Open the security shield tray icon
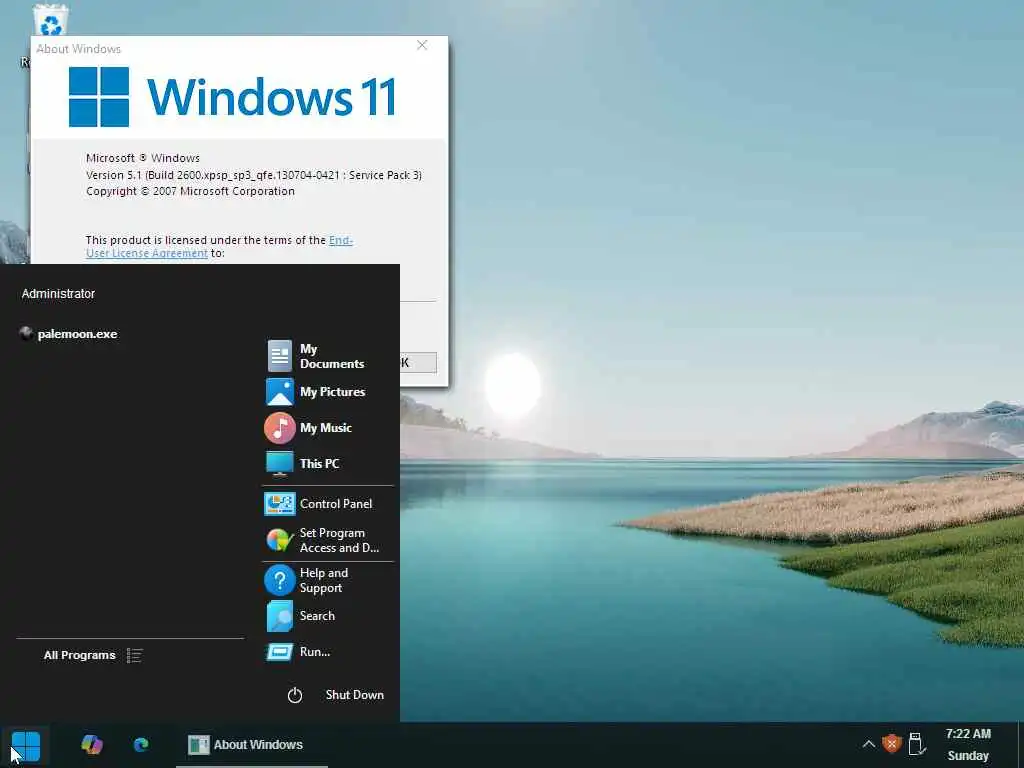The width and height of the screenshot is (1024, 768). (891, 744)
